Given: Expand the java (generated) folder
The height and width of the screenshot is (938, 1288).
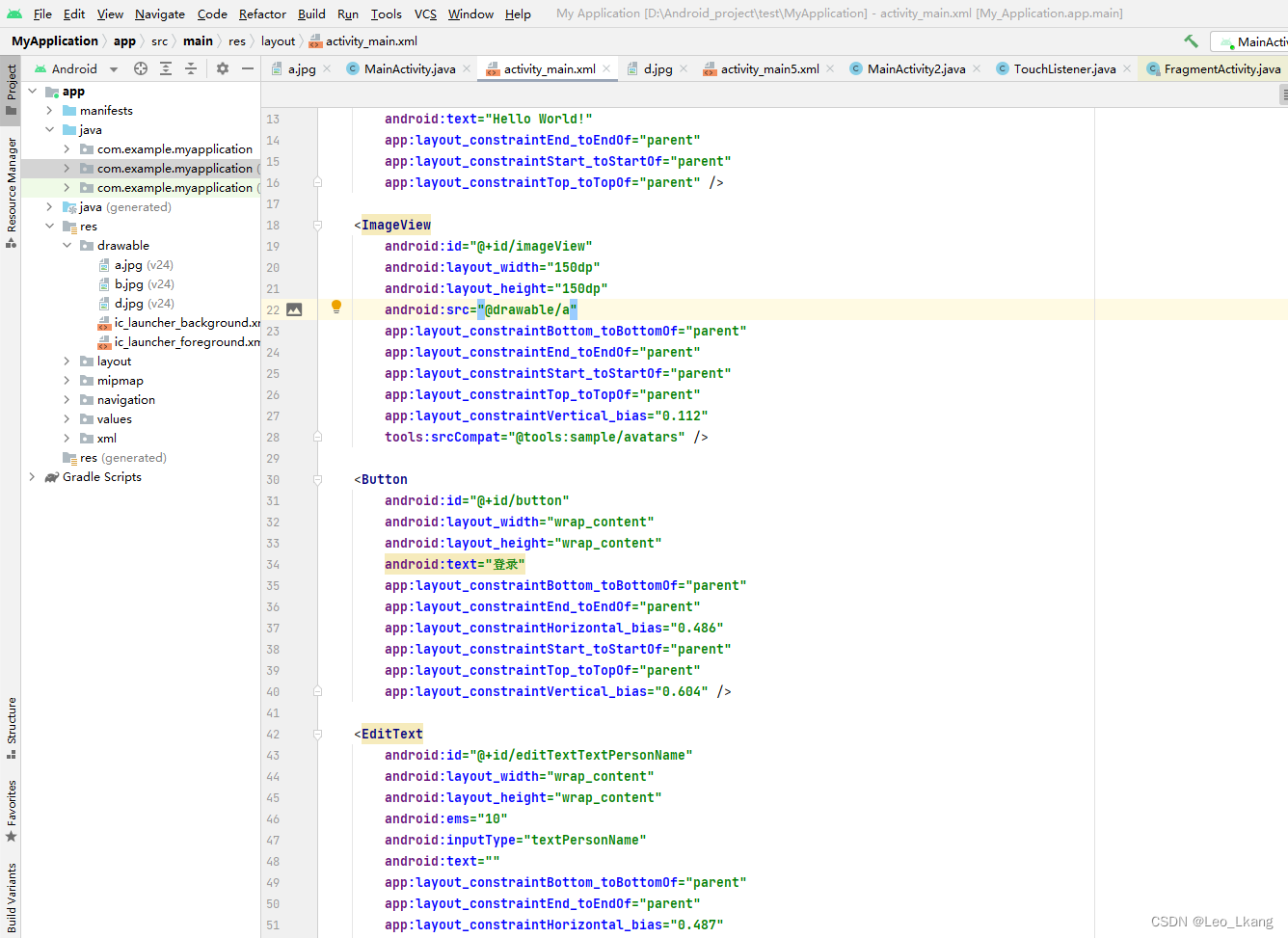Looking at the screenshot, I should (49, 206).
